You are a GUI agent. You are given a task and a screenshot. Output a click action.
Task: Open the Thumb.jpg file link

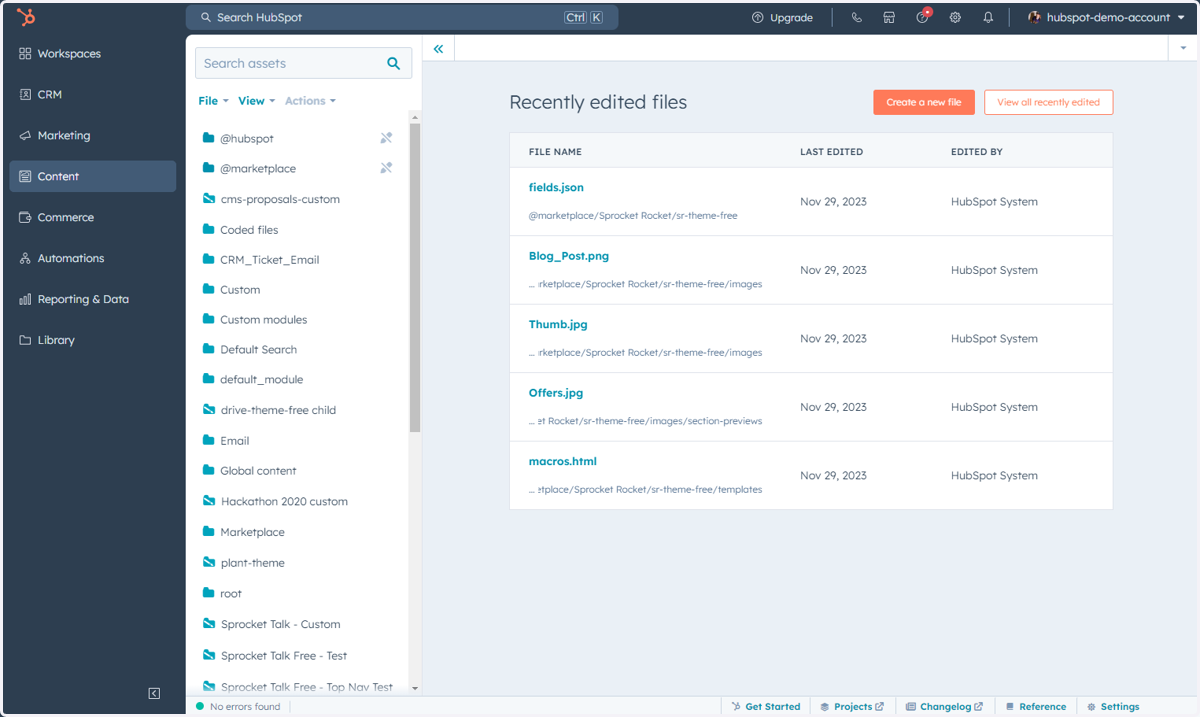tap(558, 325)
